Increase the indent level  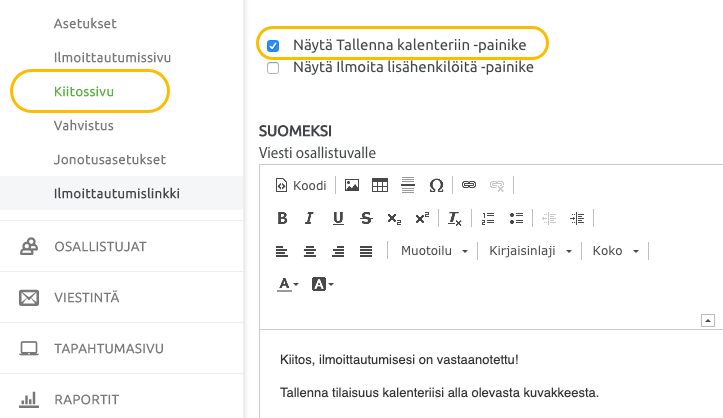click(577, 218)
